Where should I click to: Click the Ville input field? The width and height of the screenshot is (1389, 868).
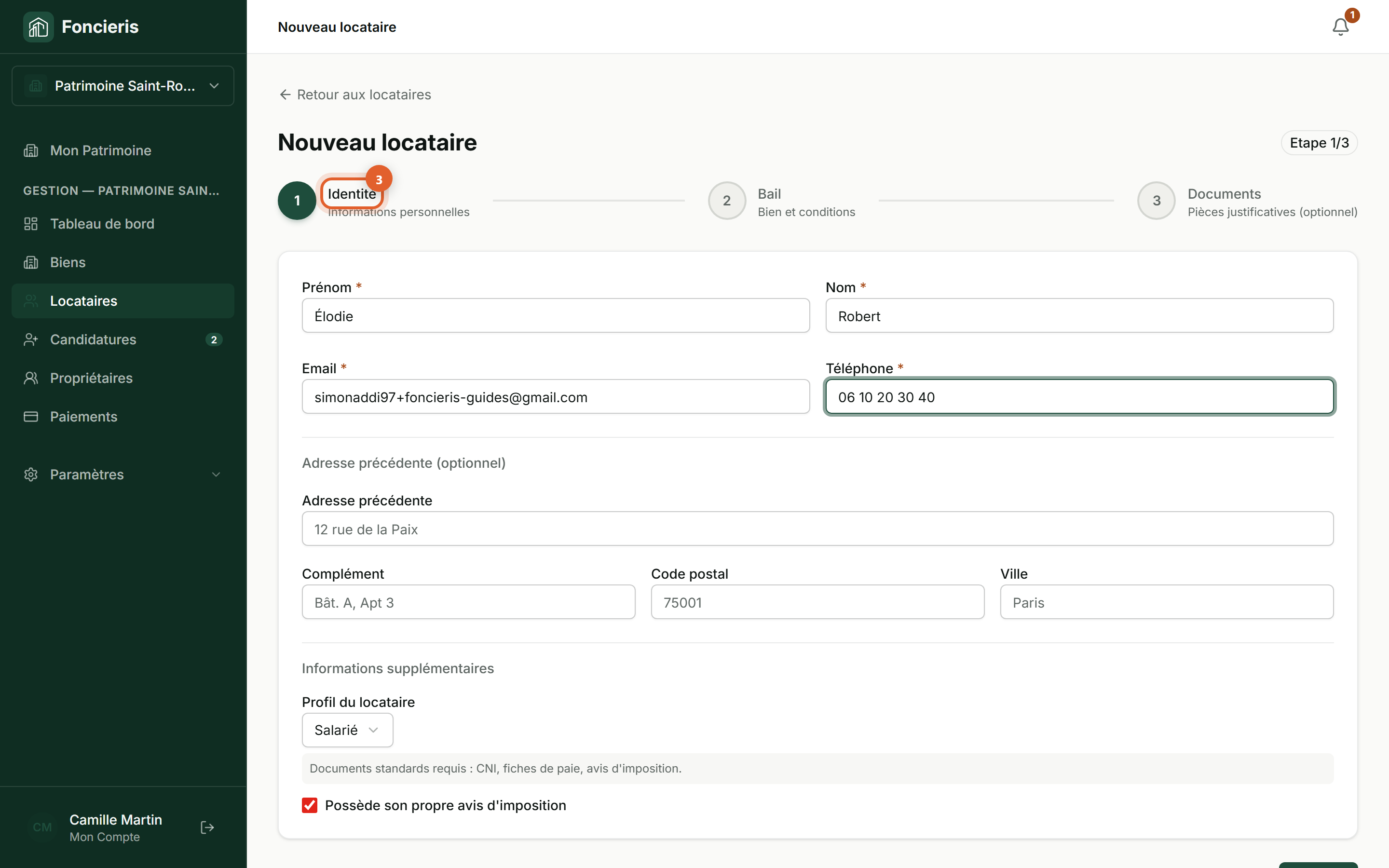coord(1166,602)
